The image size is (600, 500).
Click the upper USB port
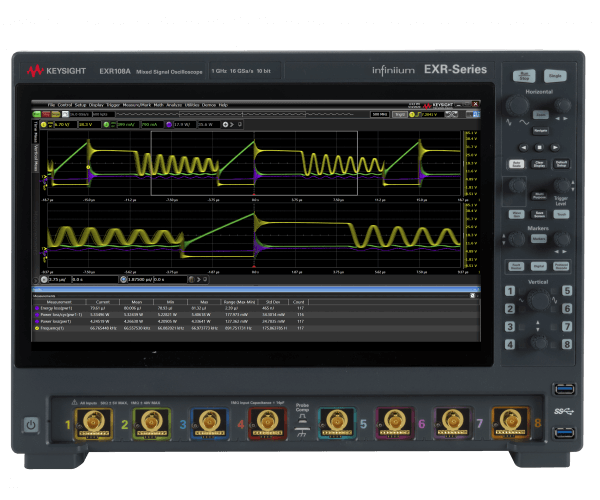point(565,389)
